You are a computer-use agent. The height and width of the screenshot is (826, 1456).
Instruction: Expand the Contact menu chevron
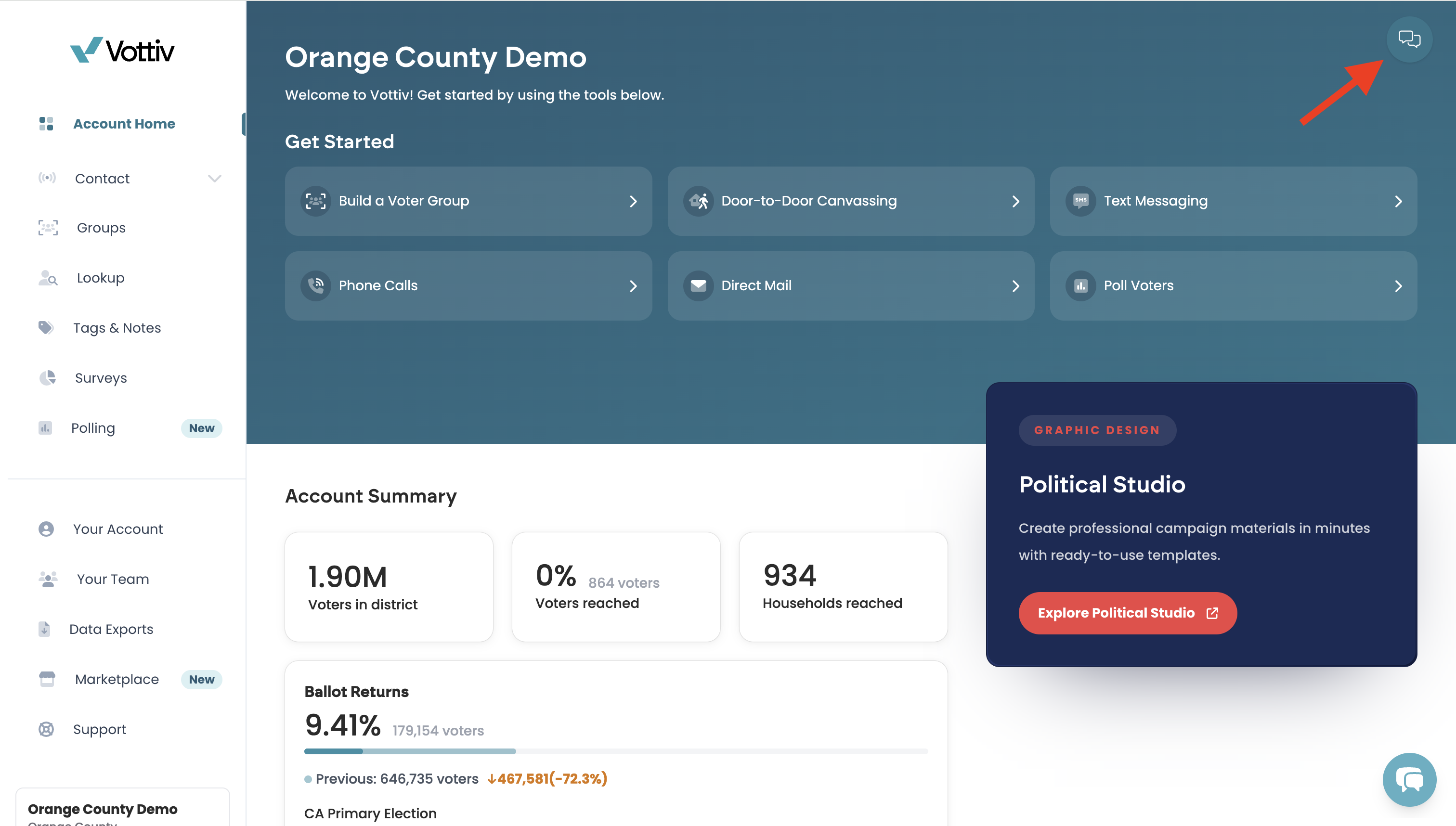[x=214, y=179]
